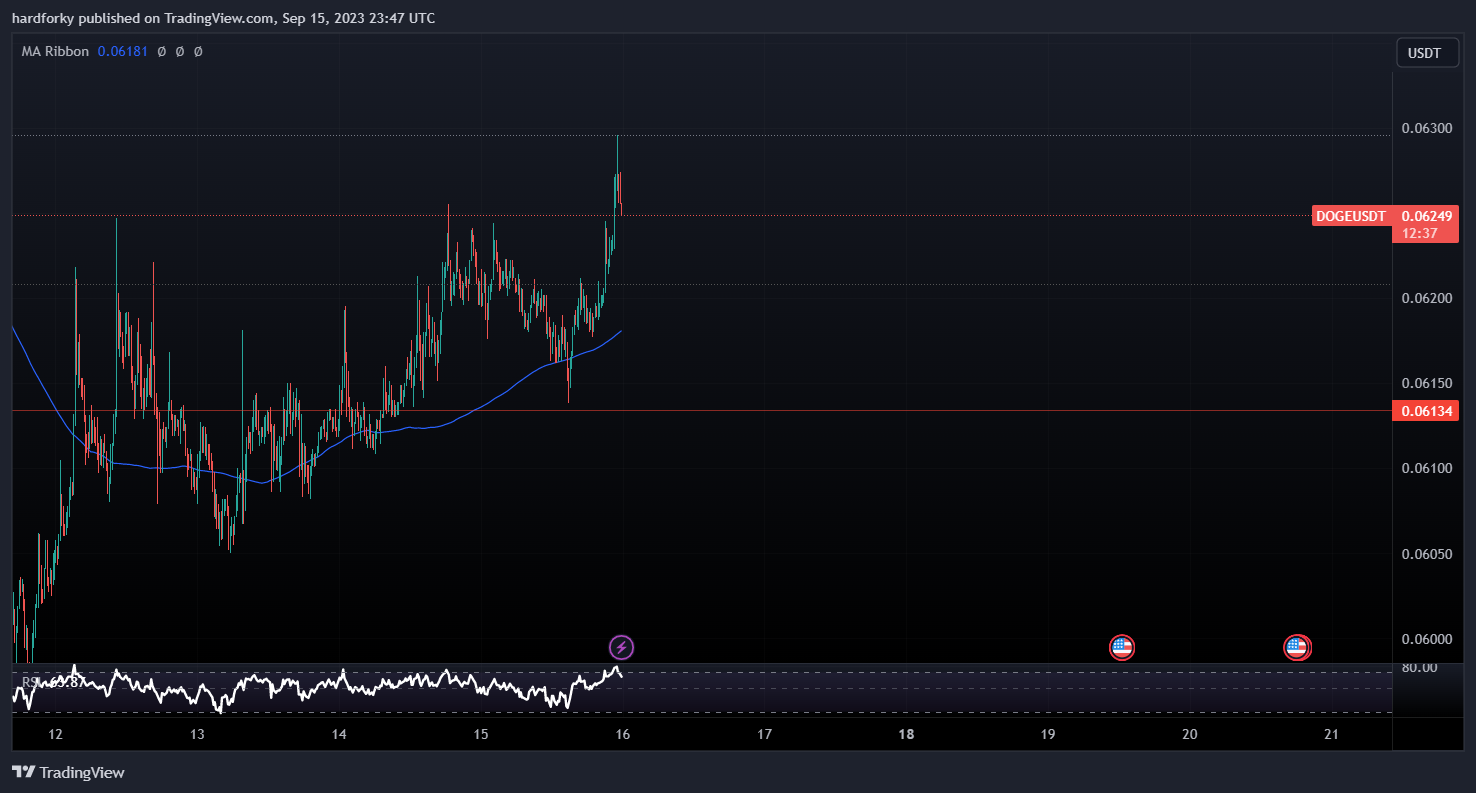Open the stacked US flag event nearest date 21
This screenshot has width=1476, height=793.
[1297, 647]
